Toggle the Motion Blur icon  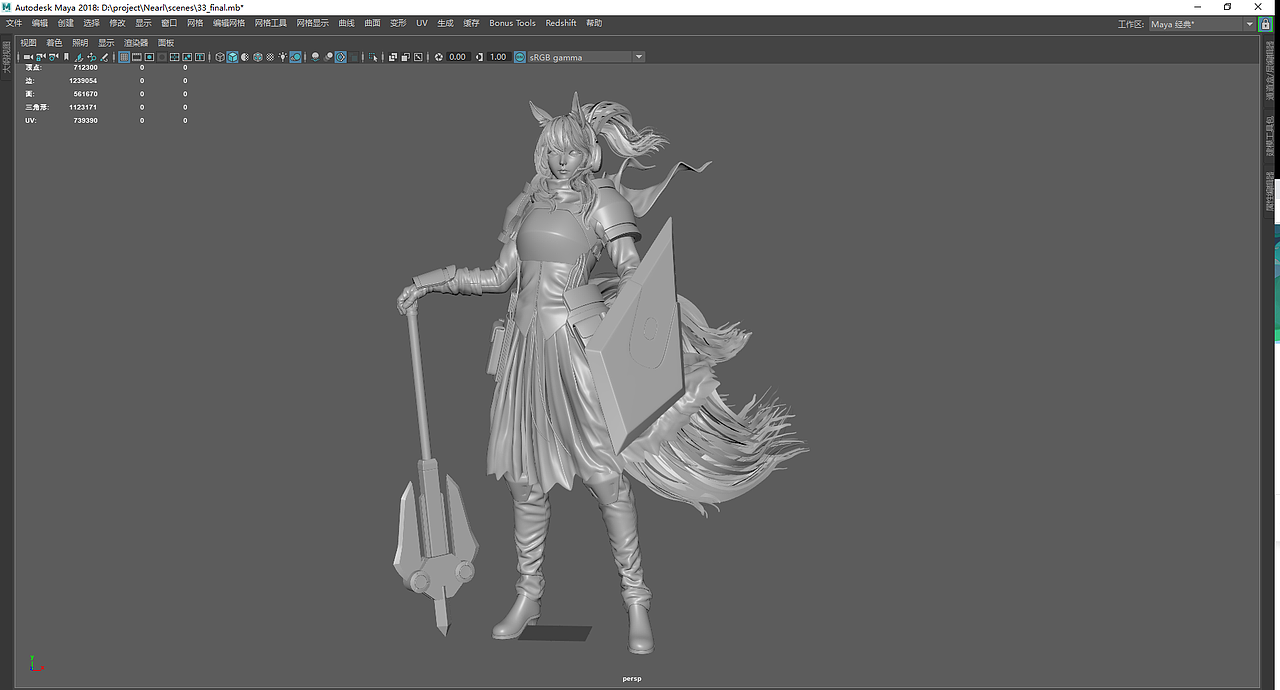328,57
